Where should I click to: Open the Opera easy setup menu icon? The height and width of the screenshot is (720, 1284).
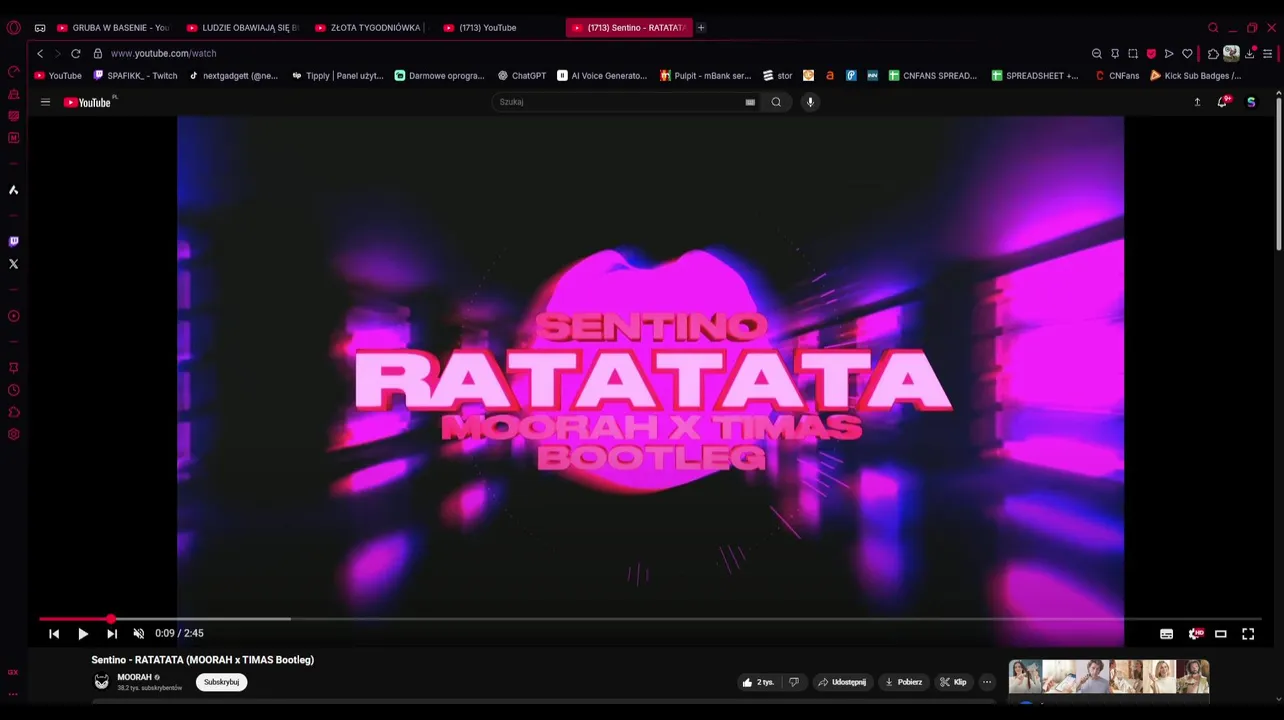[1267, 53]
